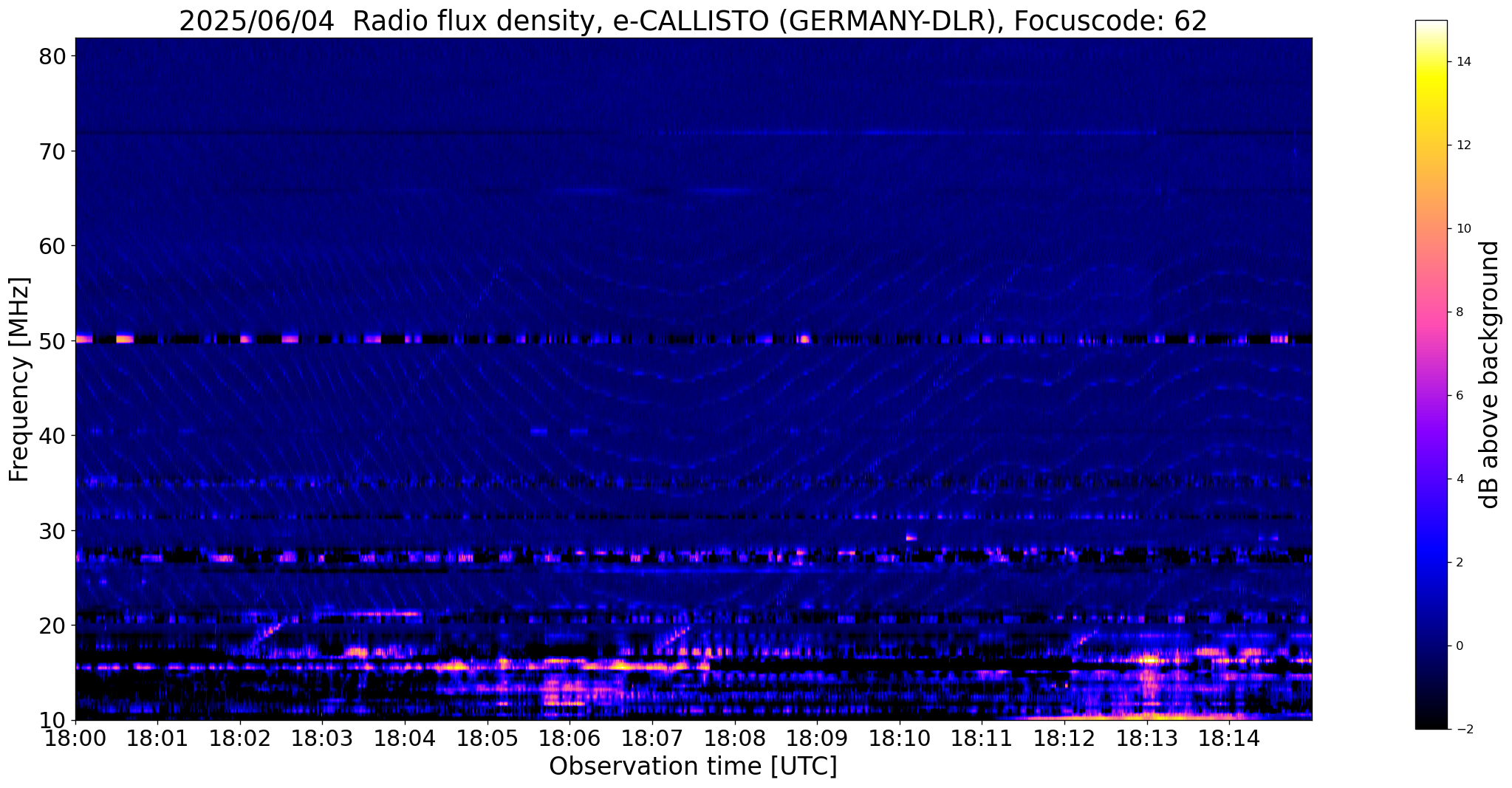Click the 18:04 time tick label

point(405,737)
